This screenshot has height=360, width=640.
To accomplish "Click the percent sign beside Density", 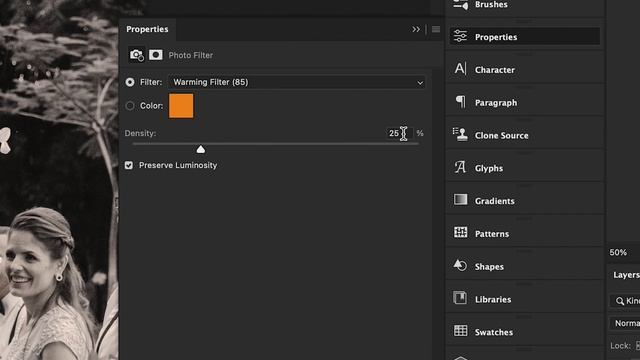I will 420,133.
